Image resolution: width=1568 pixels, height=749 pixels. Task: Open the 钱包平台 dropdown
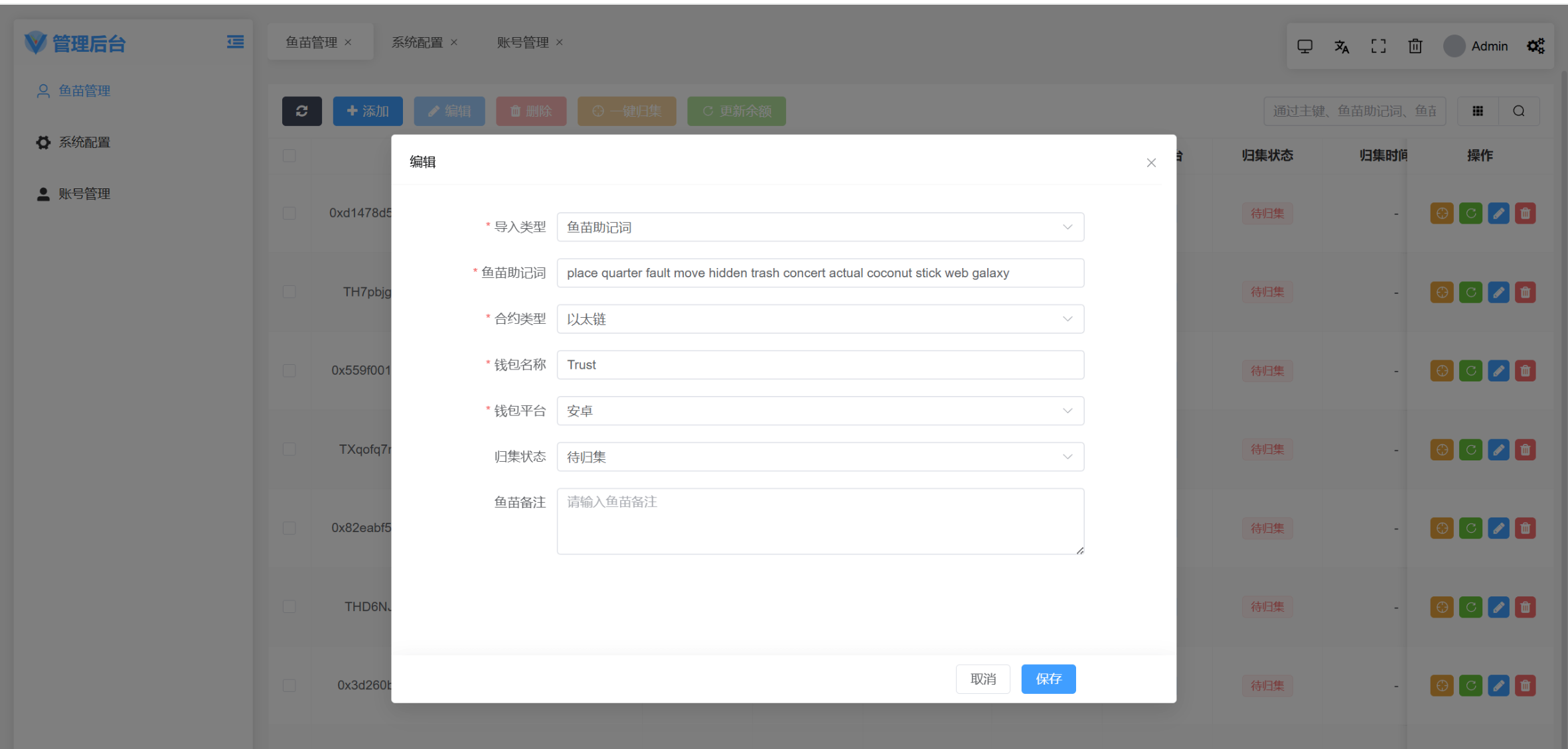(820, 411)
